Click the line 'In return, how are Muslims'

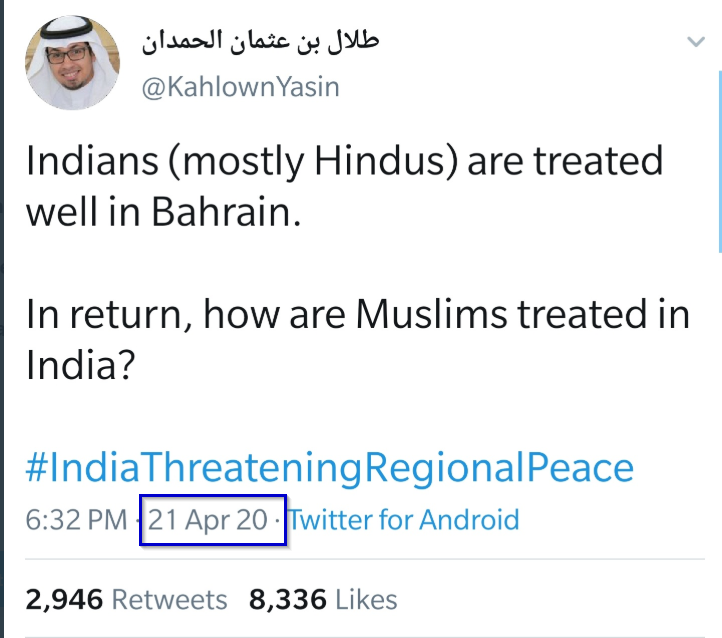click(x=358, y=315)
